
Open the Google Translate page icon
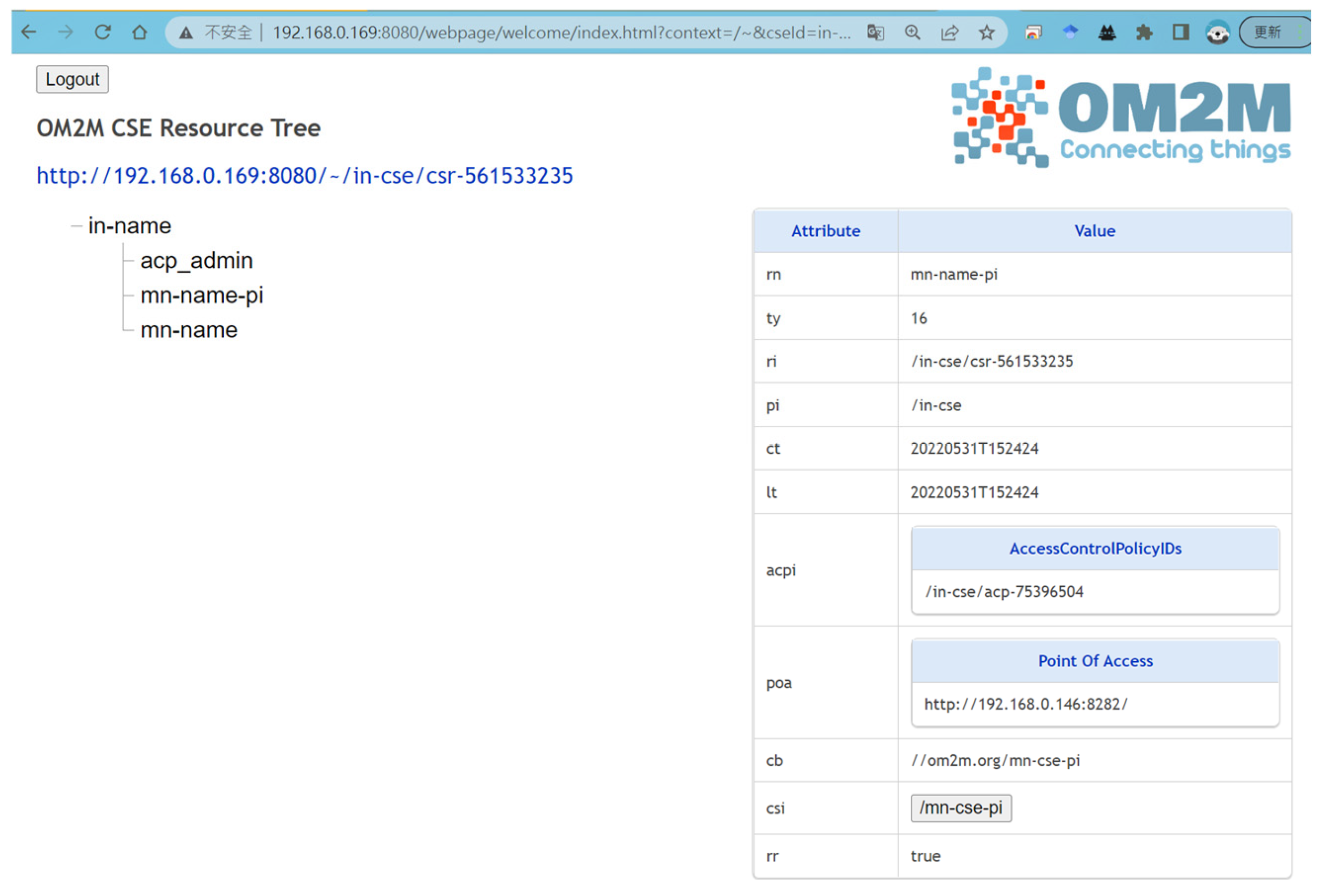point(876,33)
